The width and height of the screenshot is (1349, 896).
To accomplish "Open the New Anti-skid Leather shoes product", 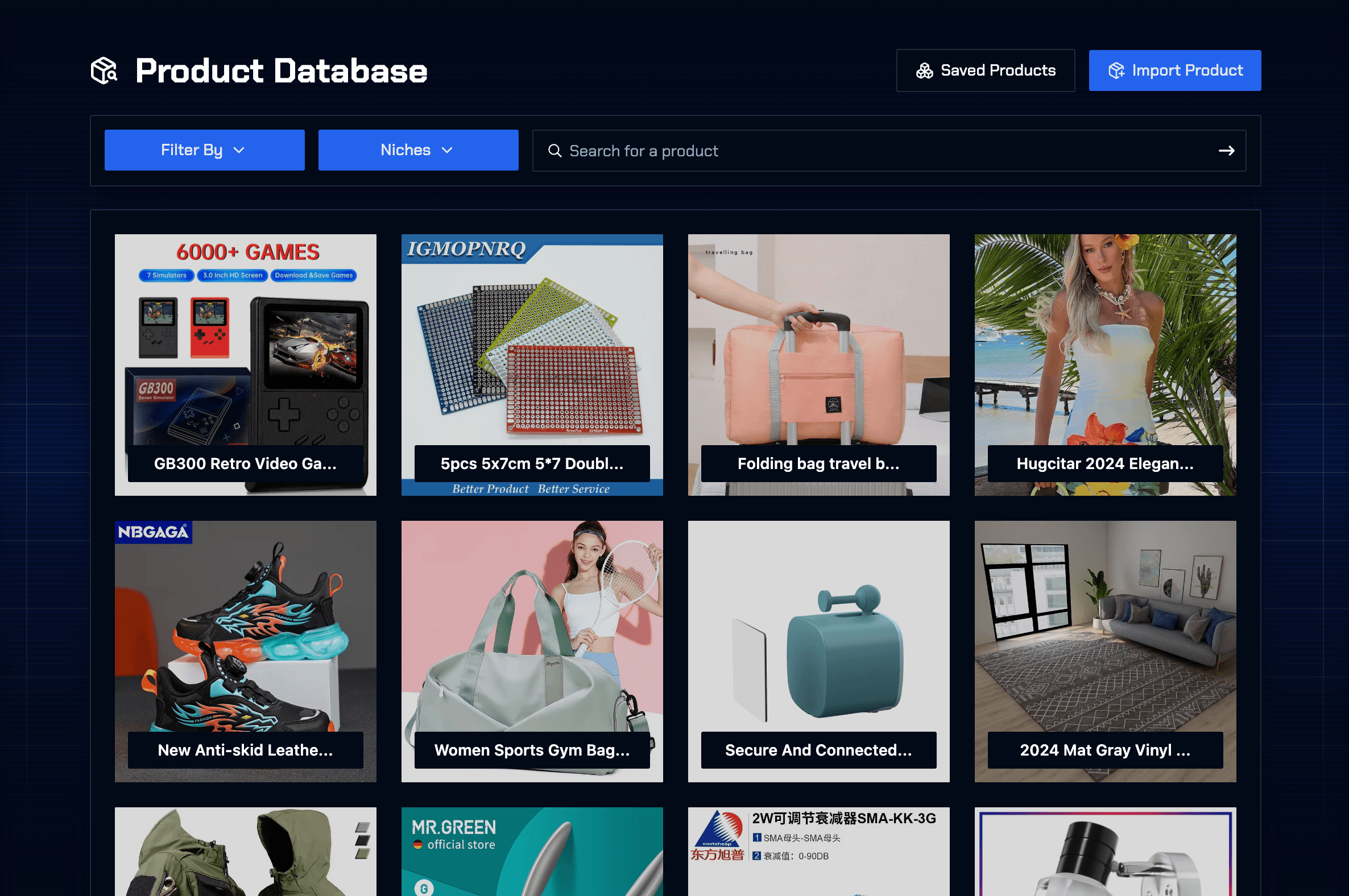I will [246, 652].
